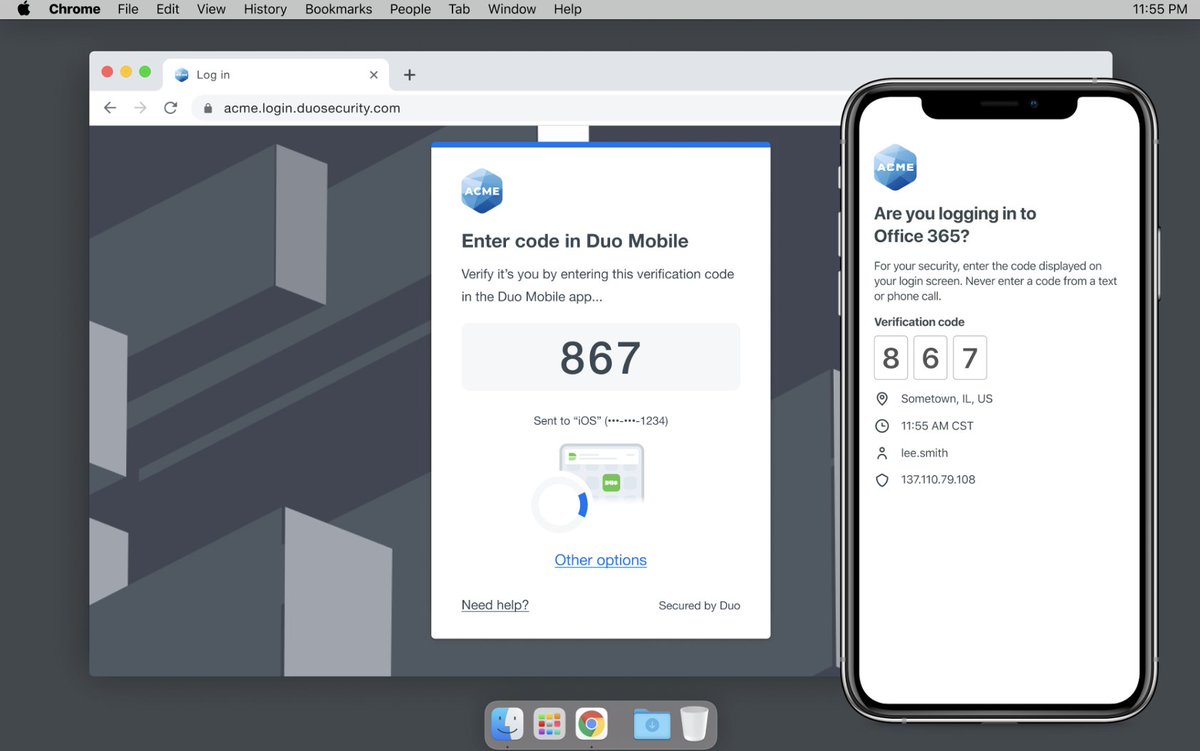Viewport: 1200px width, 751px height.
Task: Go forward in Chrome
Action: click(140, 108)
